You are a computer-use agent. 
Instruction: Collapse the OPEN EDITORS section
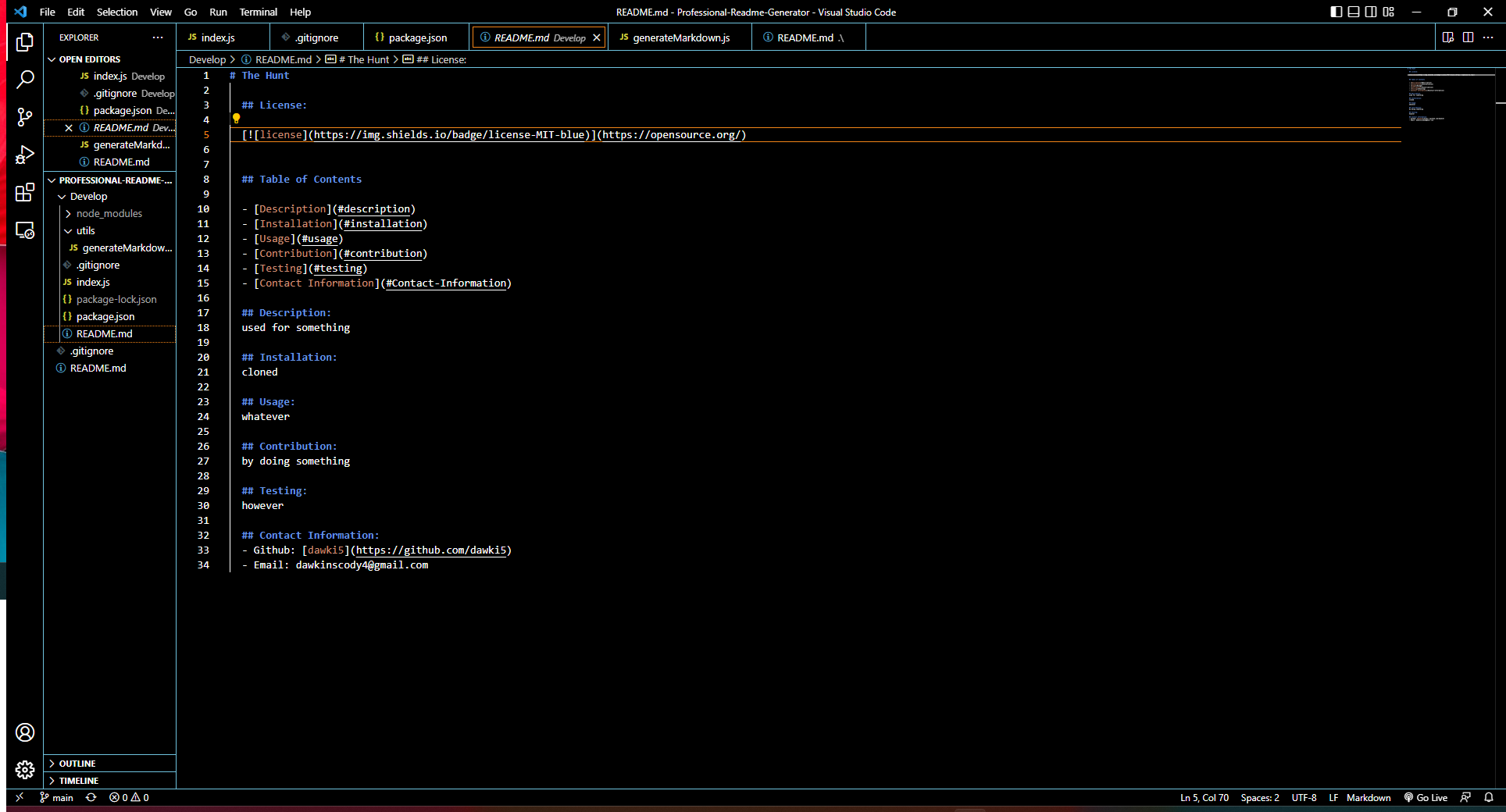pos(86,59)
